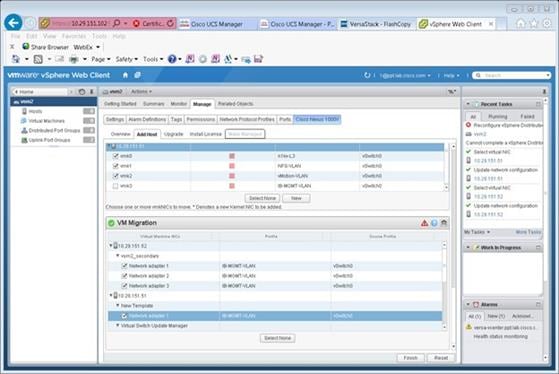Click the Virtual Machines icon in navigator

point(24,121)
